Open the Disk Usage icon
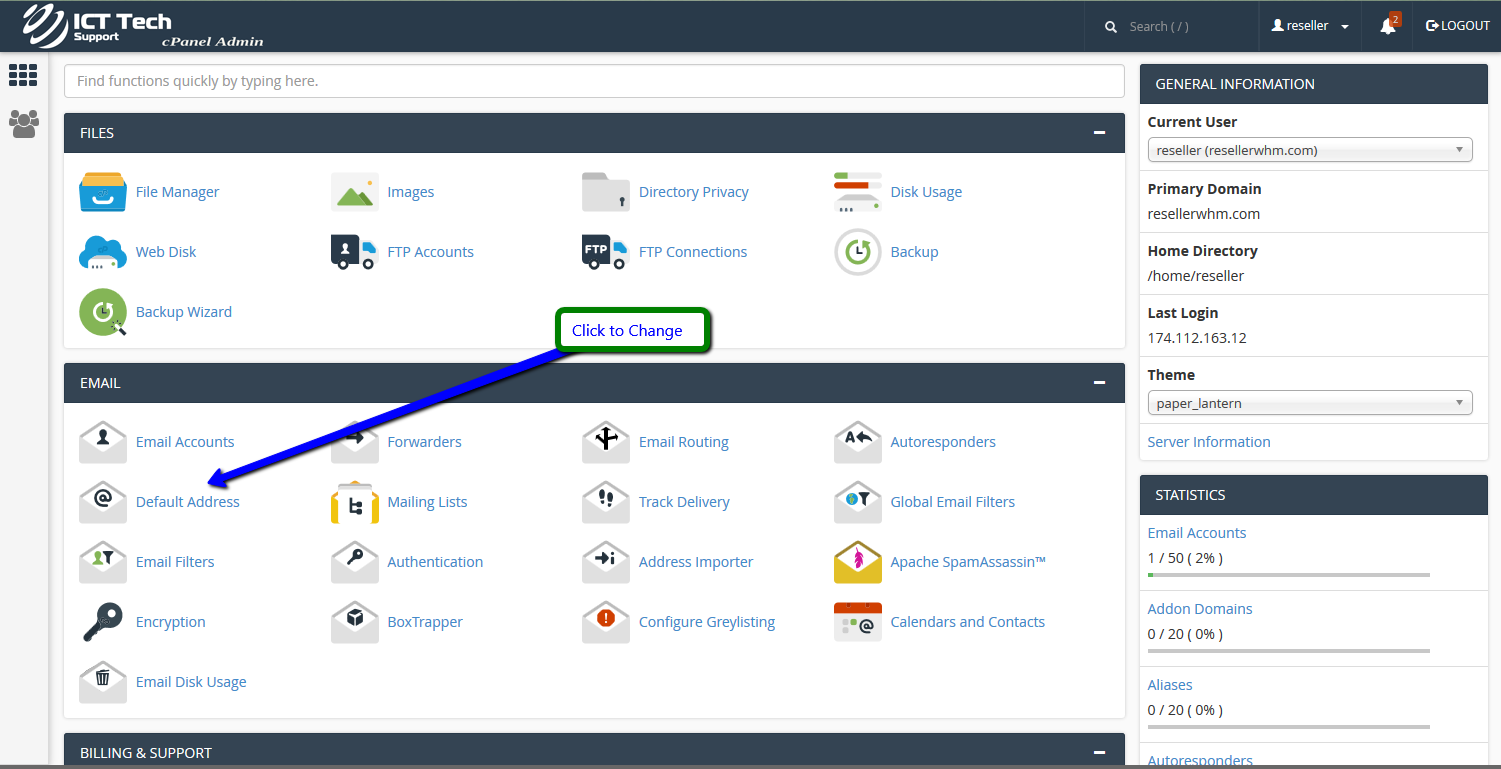1501x769 pixels. 857,192
